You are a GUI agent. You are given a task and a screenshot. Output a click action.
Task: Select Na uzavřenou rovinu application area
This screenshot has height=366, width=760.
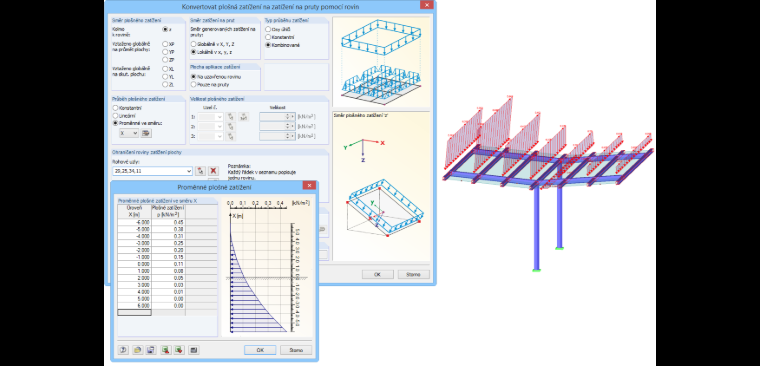193,77
